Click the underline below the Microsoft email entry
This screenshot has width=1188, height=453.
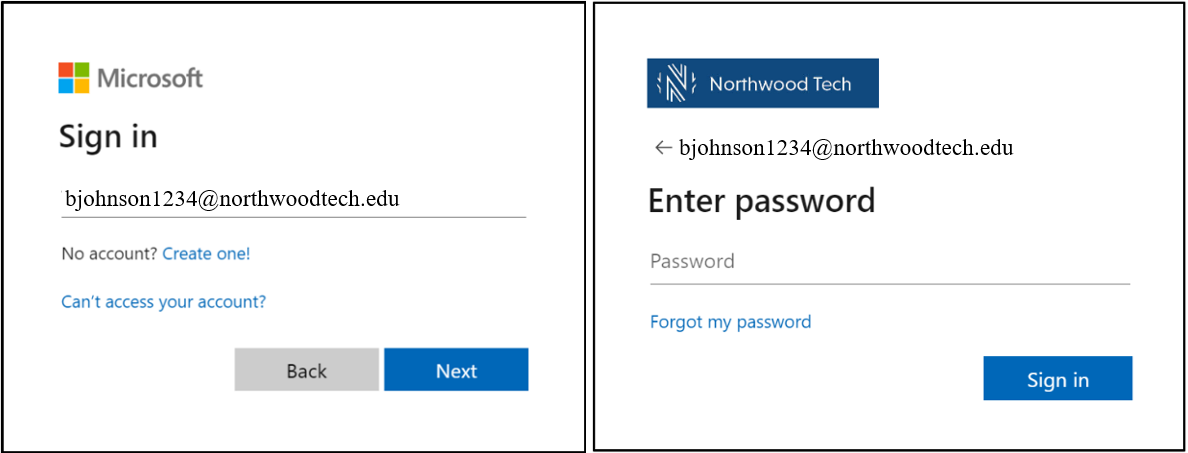click(292, 216)
